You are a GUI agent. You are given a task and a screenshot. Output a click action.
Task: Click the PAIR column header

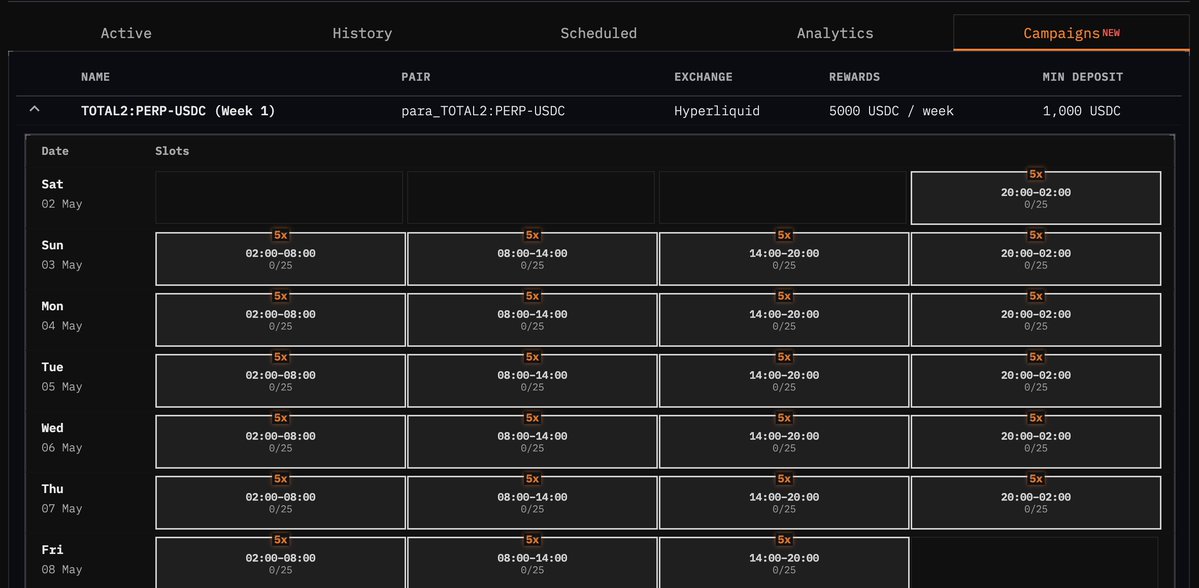click(415, 77)
